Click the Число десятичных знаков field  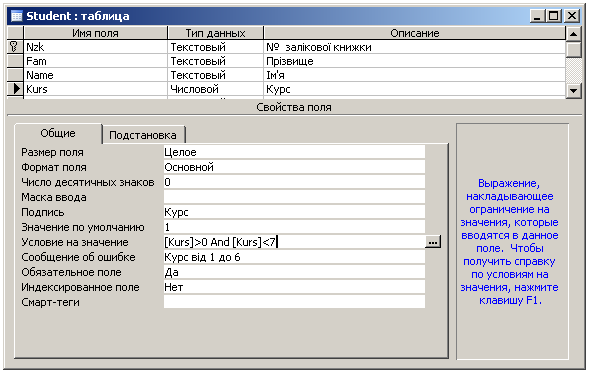pyautogui.click(x=294, y=182)
